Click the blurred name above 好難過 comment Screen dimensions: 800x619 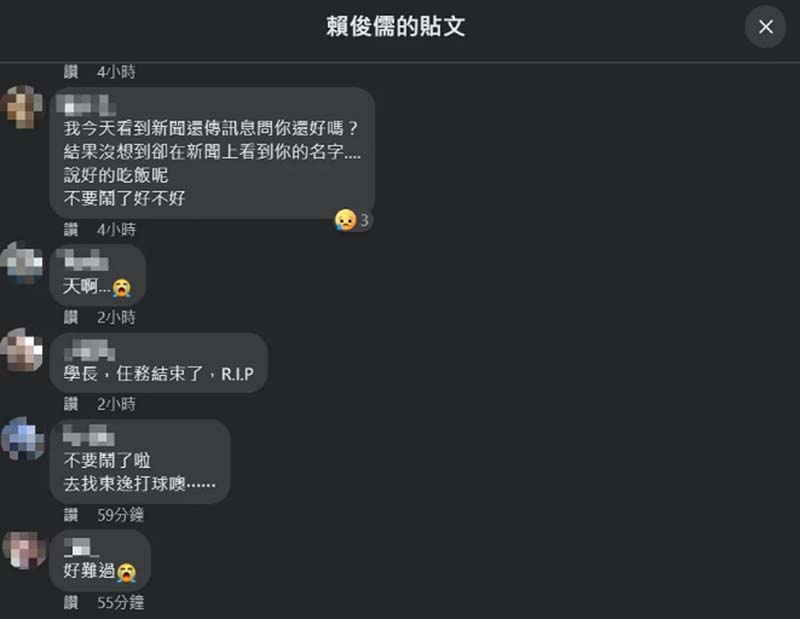pos(79,547)
